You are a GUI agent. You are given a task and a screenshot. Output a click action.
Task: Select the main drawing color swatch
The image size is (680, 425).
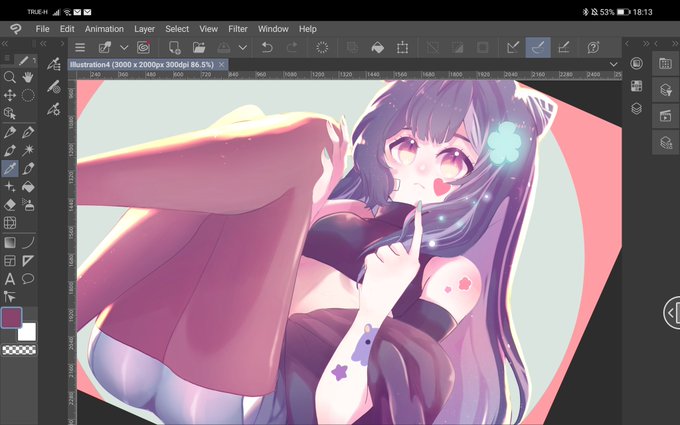coord(12,317)
